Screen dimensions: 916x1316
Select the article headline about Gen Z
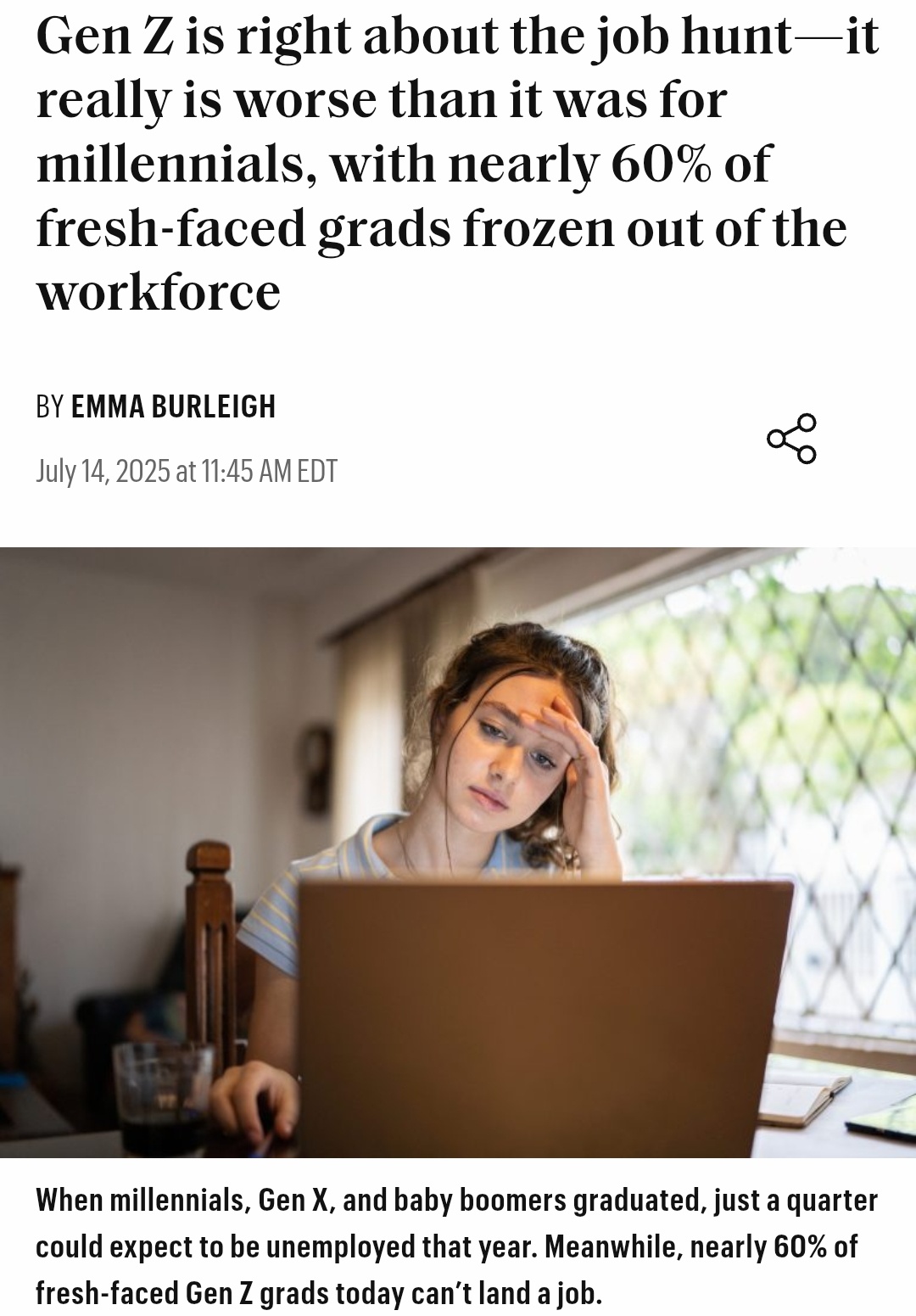[458, 164]
